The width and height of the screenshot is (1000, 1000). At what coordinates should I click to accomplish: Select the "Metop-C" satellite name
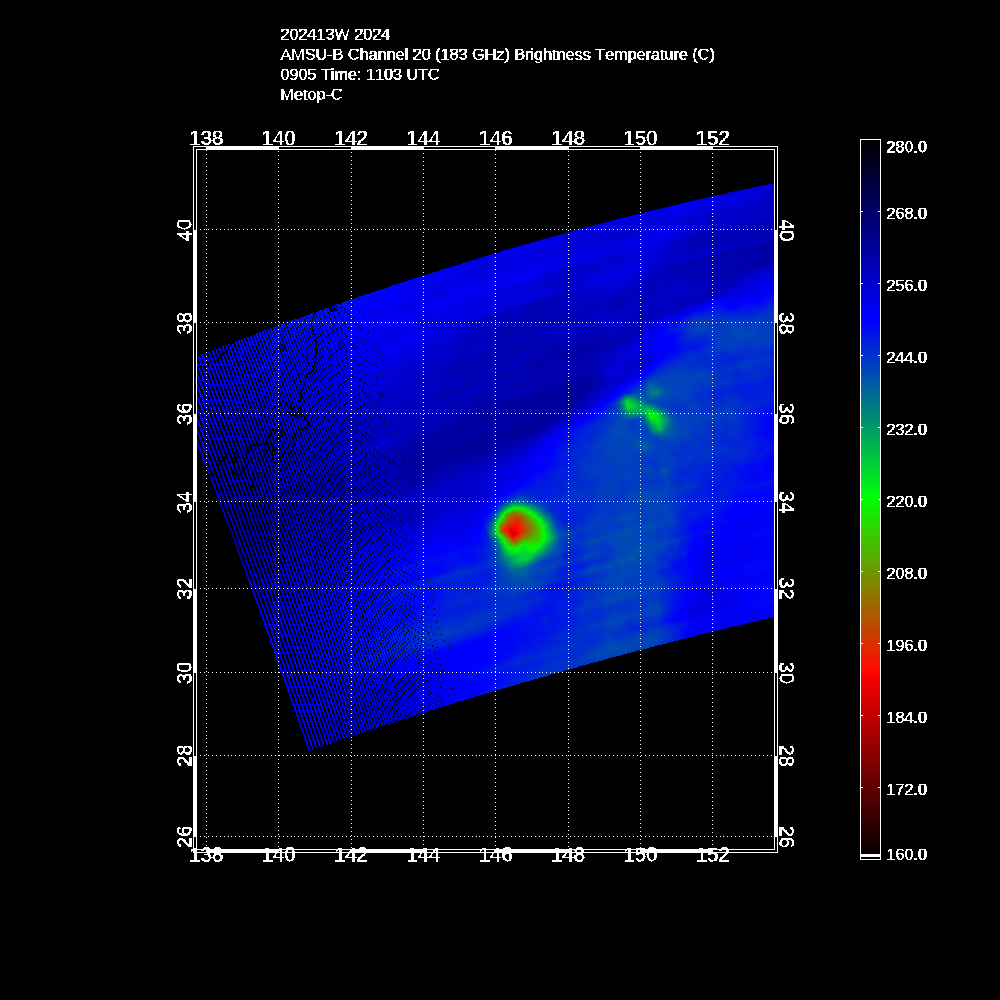click(x=311, y=94)
